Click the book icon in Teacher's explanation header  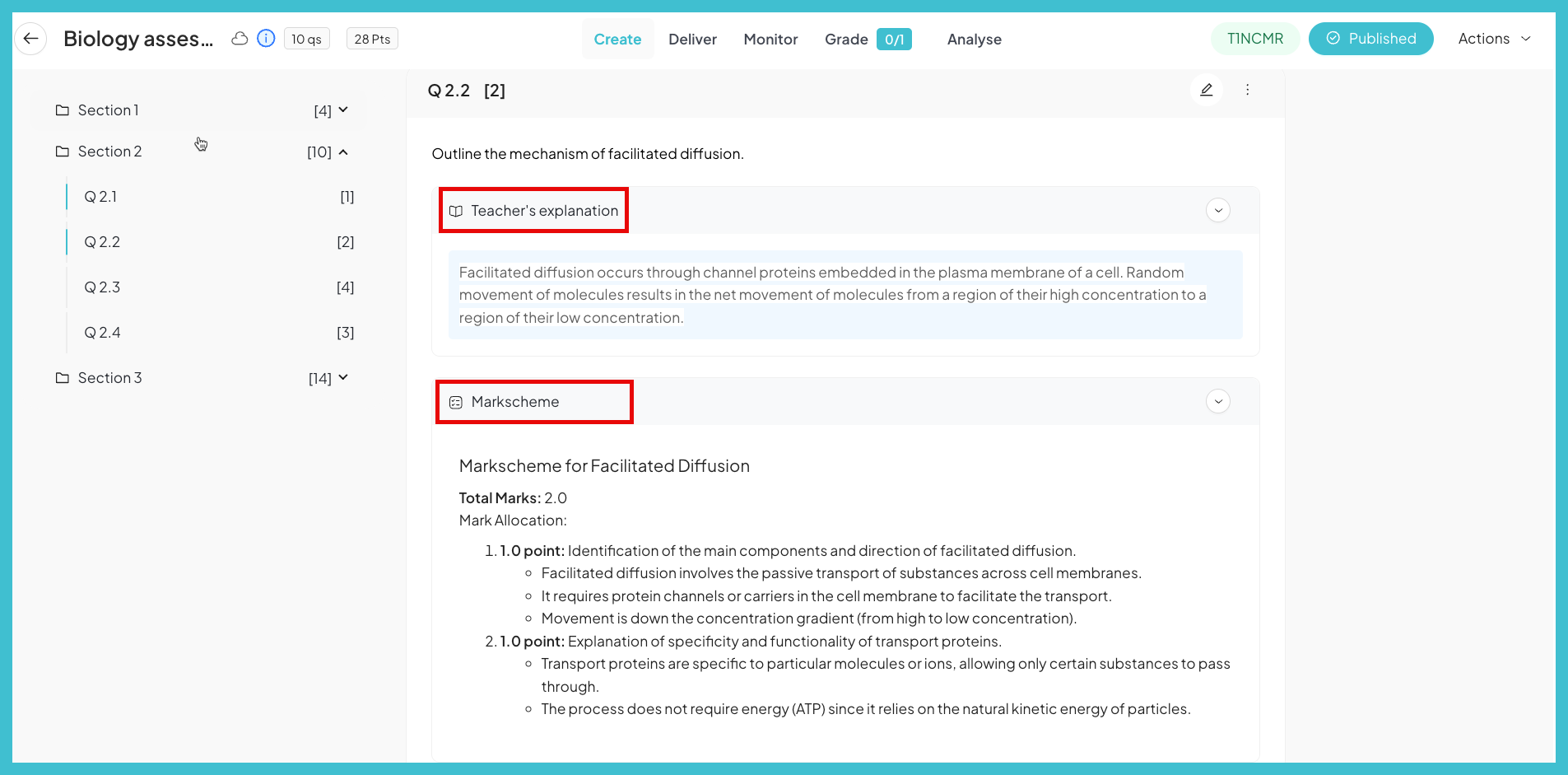click(456, 211)
